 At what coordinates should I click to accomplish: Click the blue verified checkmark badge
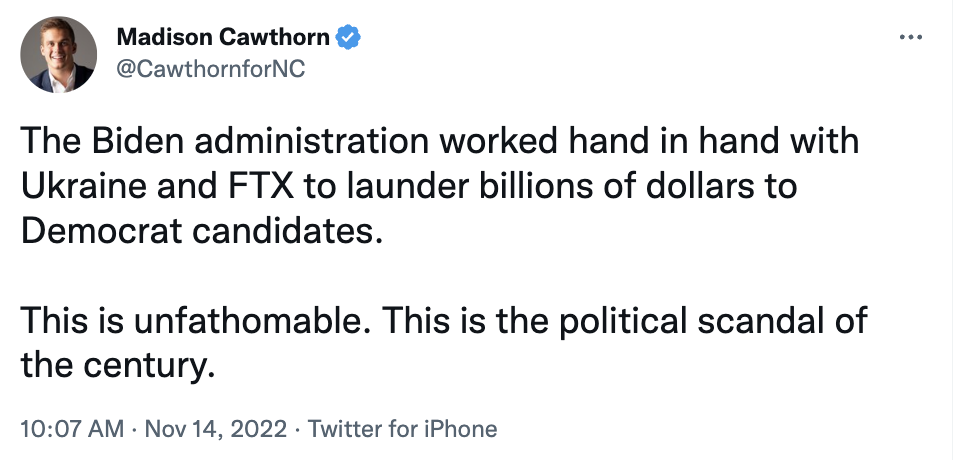coord(349,38)
